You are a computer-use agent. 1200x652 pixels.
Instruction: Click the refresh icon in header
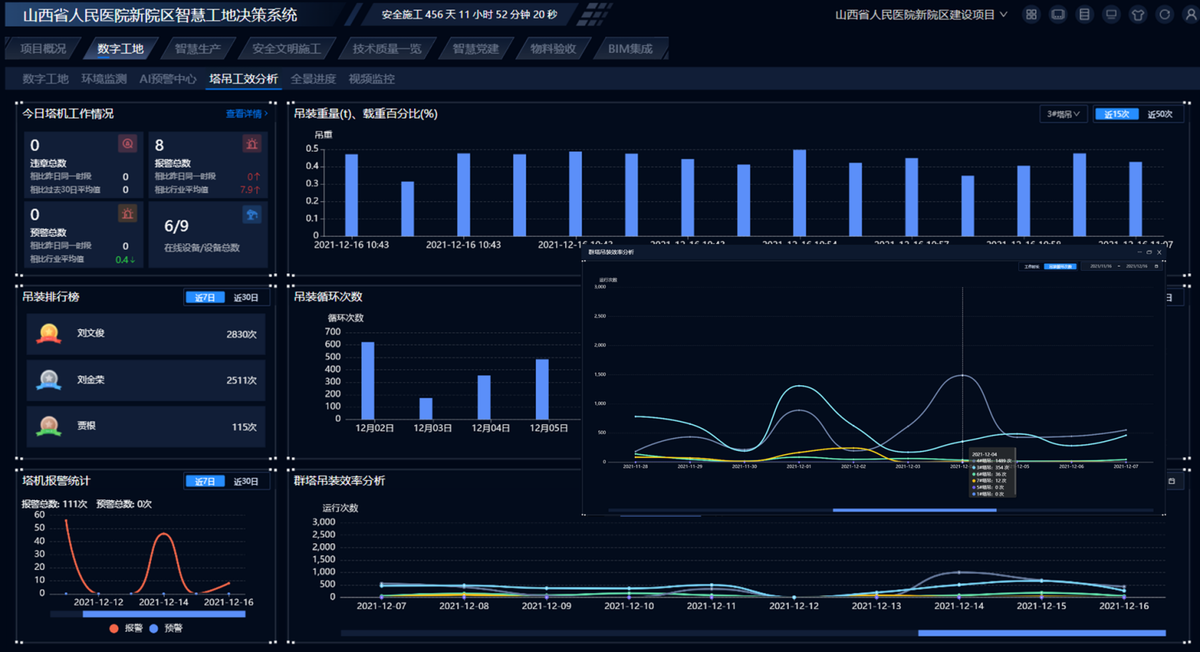coord(1165,15)
